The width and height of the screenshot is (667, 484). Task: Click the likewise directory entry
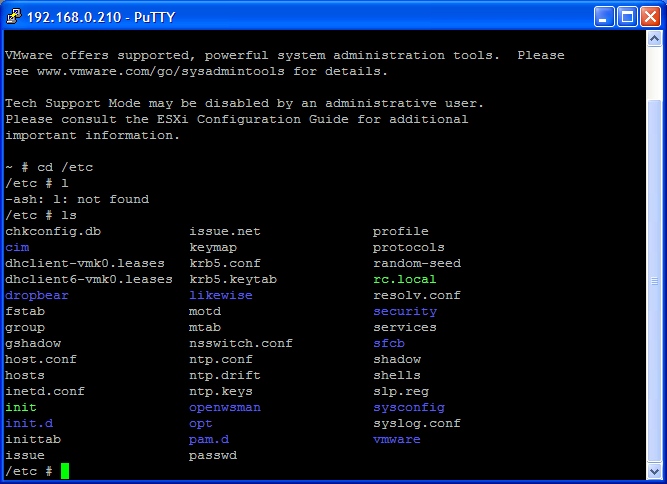pos(220,295)
